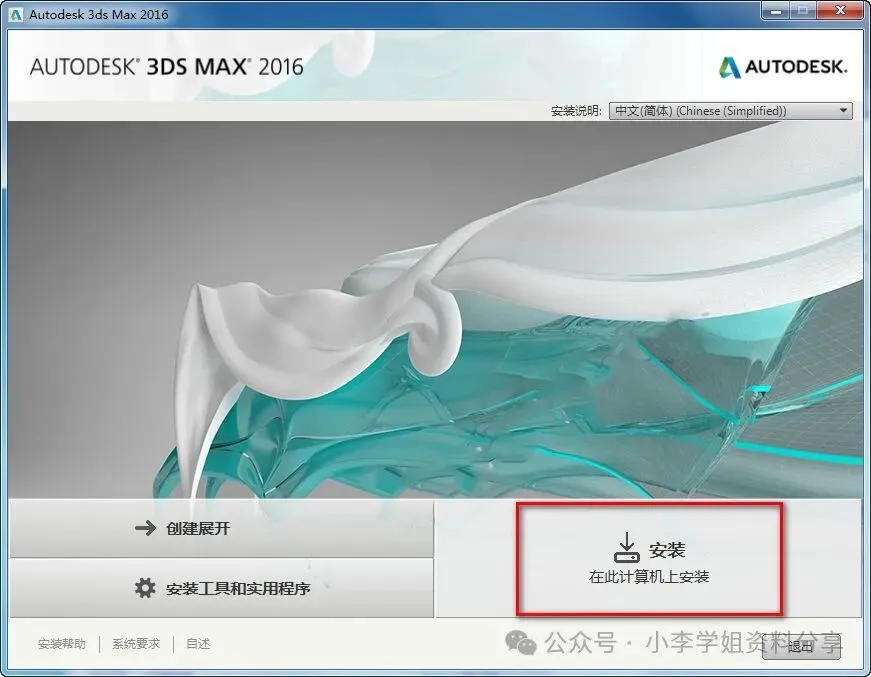The image size is (871, 677).
Task: Minimize the Autodesk 3ds Max 2016 window
Action: click(x=776, y=11)
